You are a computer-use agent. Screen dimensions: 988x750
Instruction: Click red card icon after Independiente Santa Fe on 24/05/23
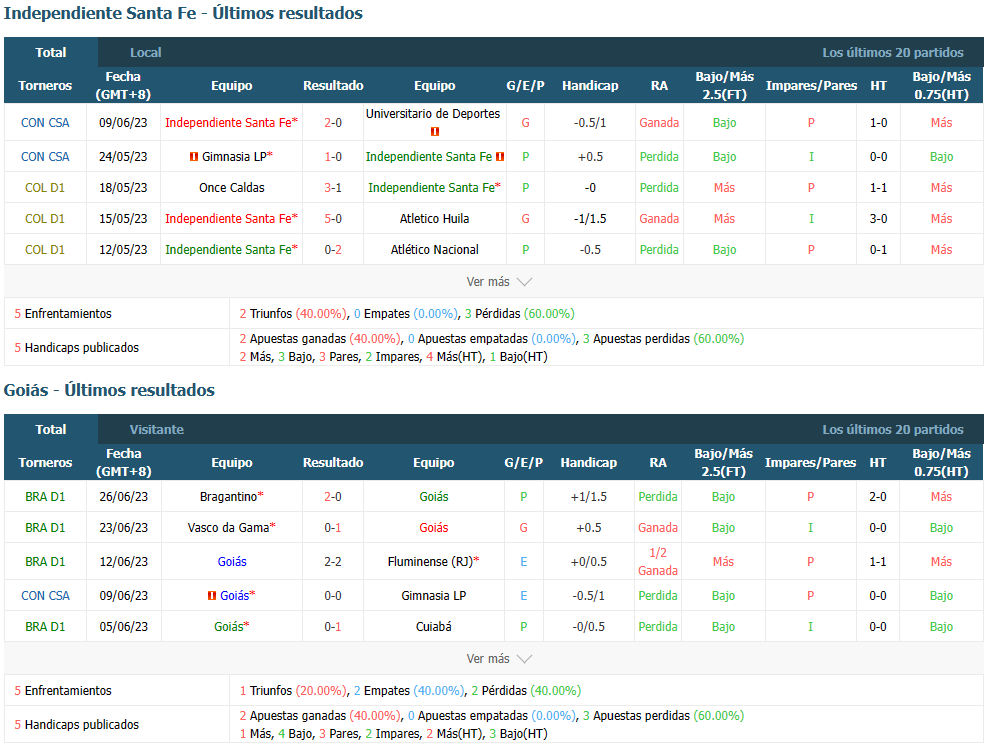coord(500,156)
